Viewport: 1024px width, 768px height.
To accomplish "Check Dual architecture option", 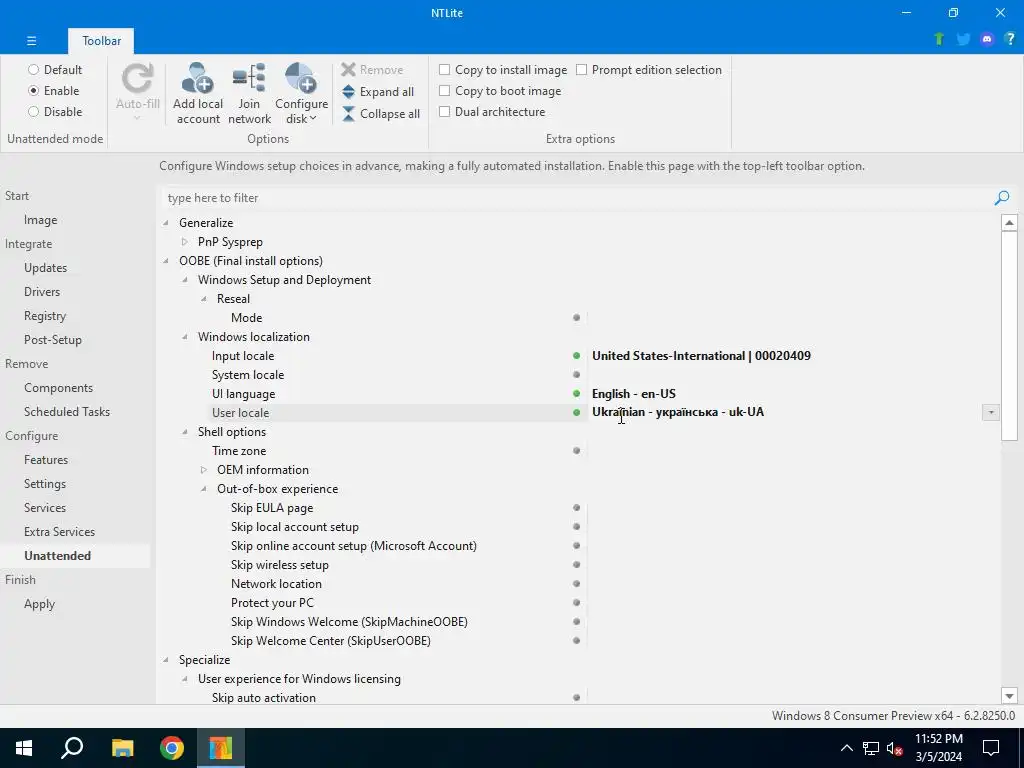I will 445,112.
